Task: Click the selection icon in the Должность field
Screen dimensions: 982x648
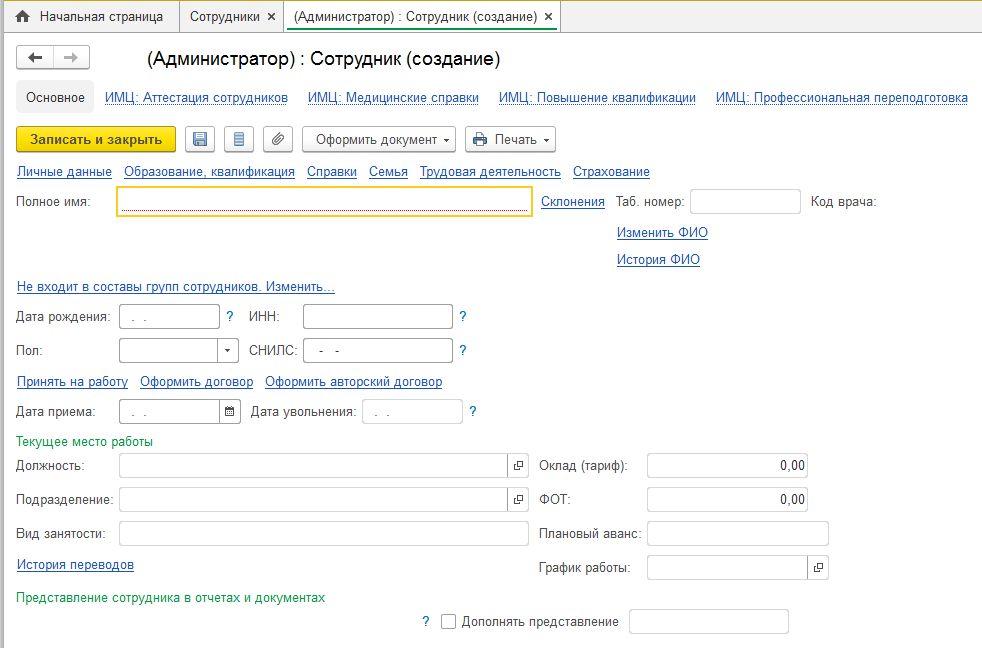Action: point(518,465)
